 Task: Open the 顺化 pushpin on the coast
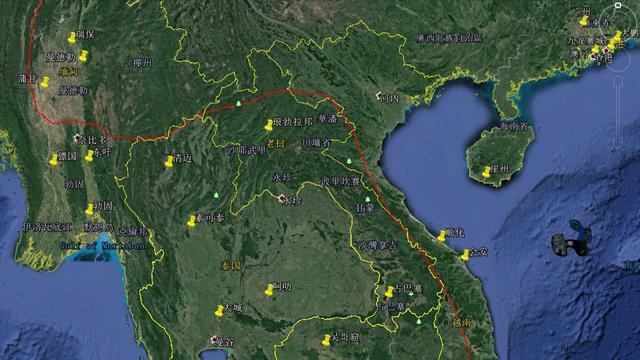pos(441,236)
